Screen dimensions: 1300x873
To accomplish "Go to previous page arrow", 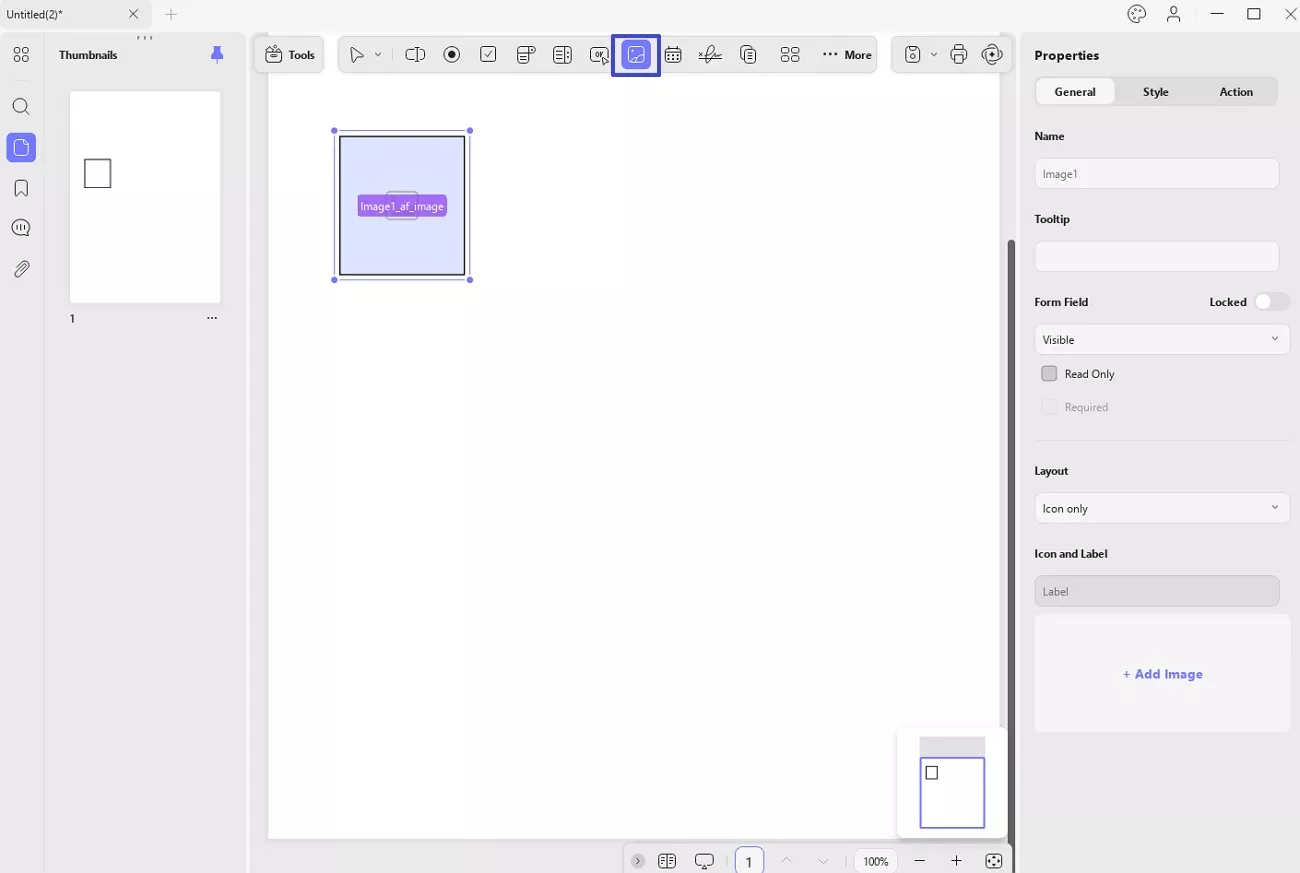I will 786,861.
